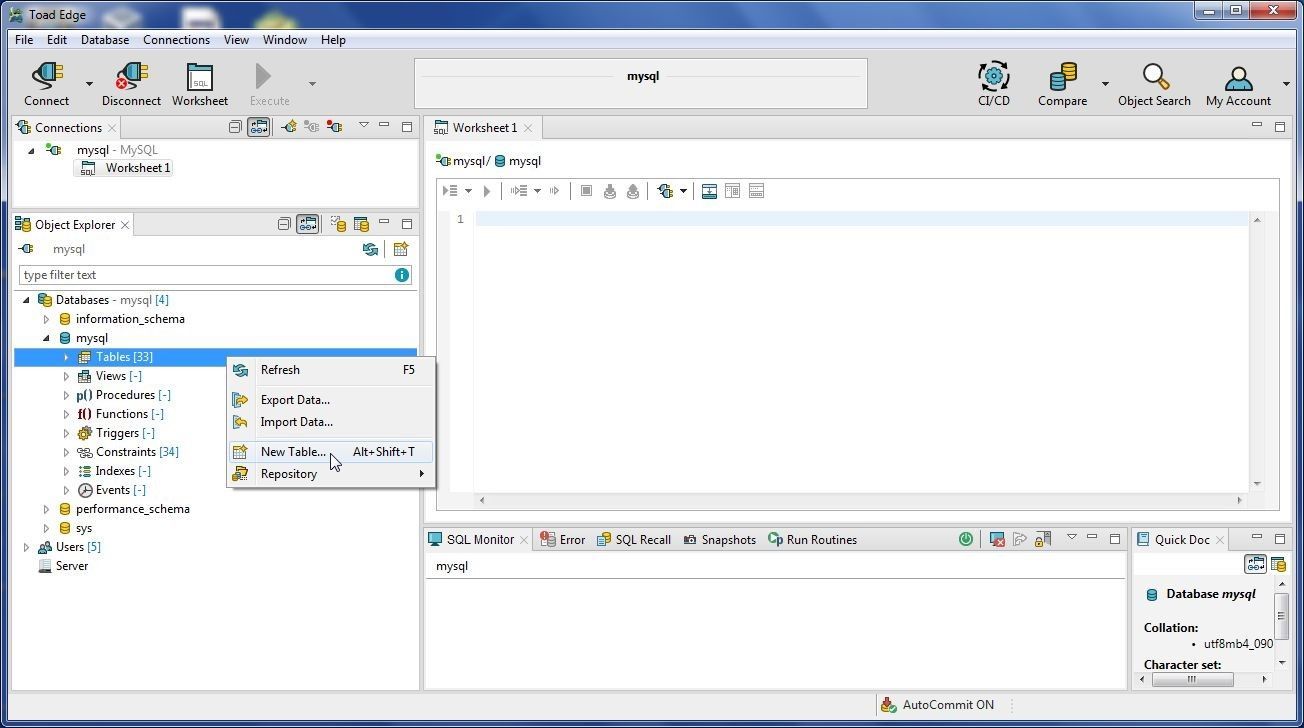Click into line 1 of SQL editor
Viewport: 1304px width, 728px height.
point(861,219)
